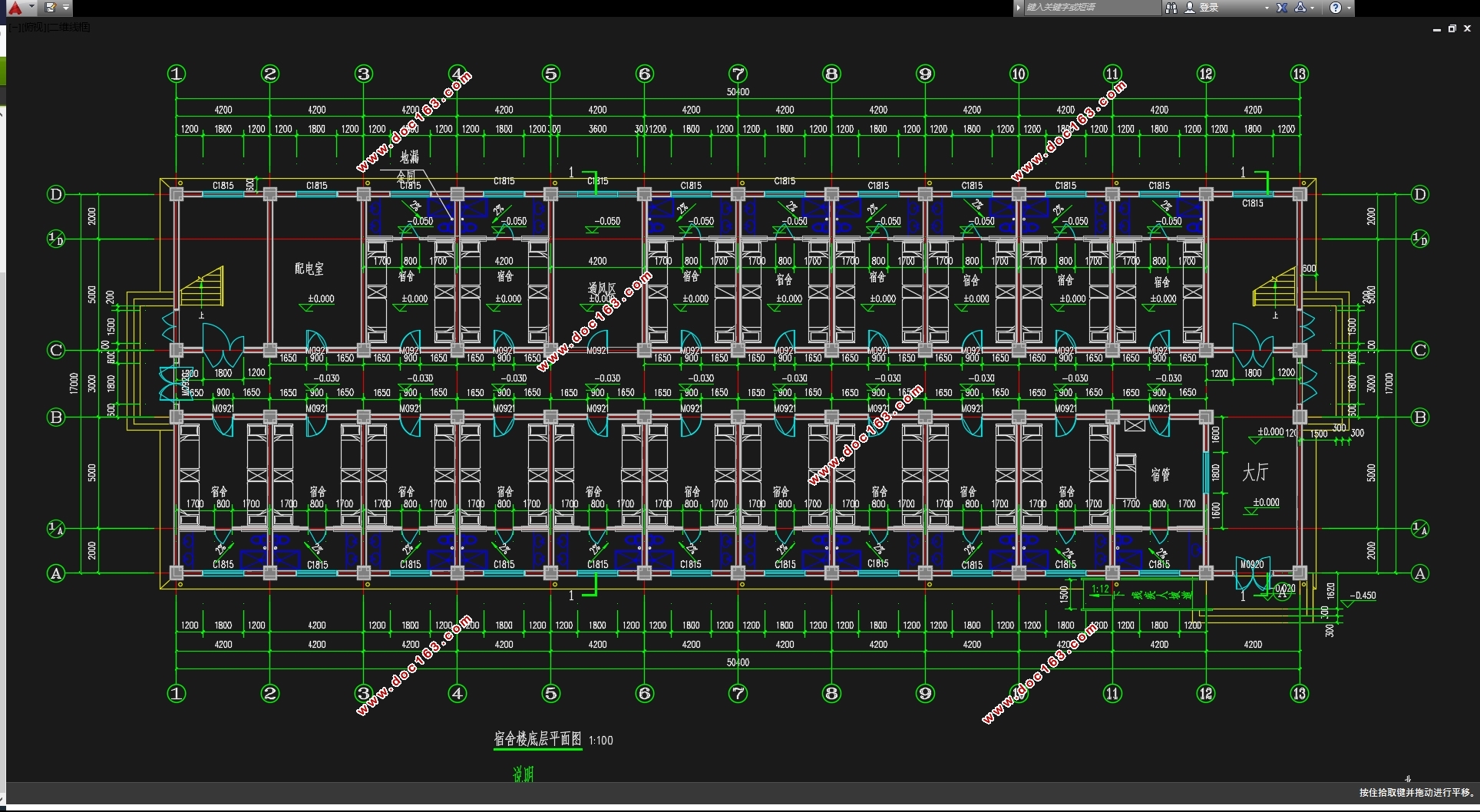This screenshot has height=812, width=1480.
Task: Restore down the drawing window
Action: click(1452, 28)
